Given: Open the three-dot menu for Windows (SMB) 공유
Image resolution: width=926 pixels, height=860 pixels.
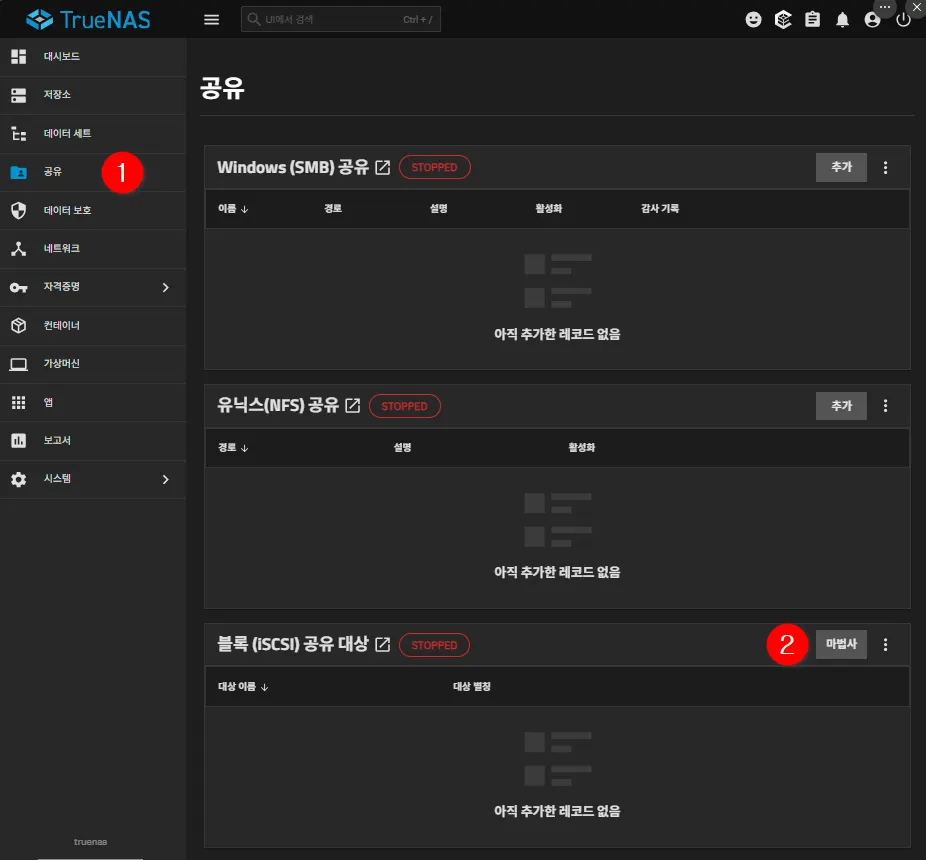Looking at the screenshot, I should [885, 168].
